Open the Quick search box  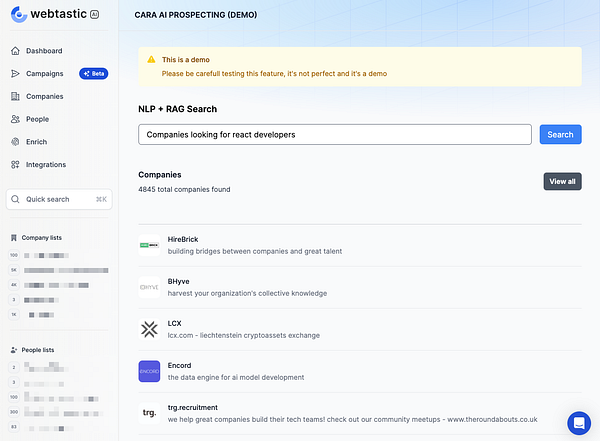pyautogui.click(x=60, y=199)
